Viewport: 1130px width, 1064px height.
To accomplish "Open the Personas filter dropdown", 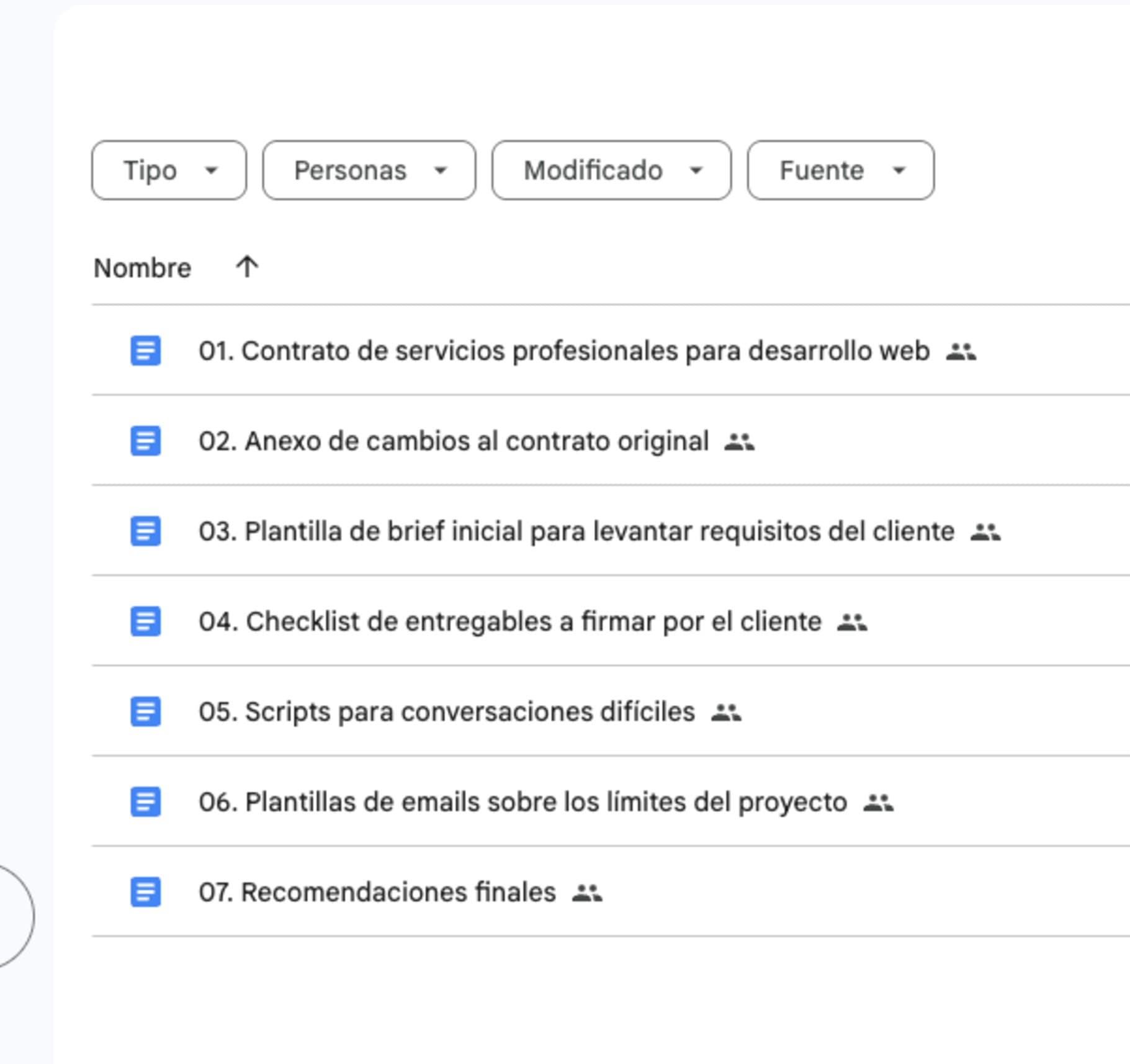I will pyautogui.click(x=369, y=169).
